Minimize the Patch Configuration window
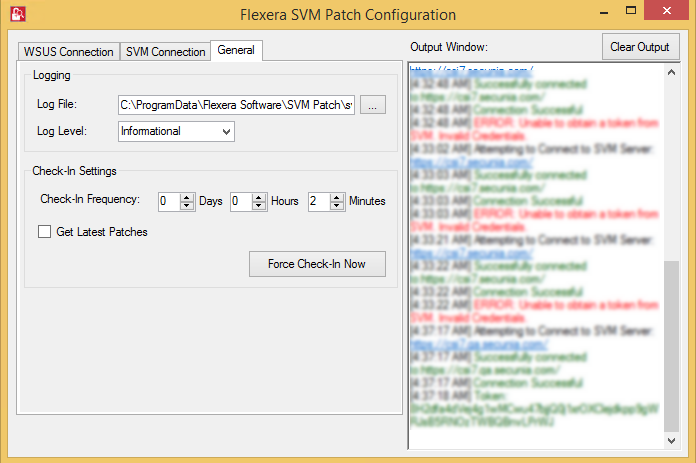Viewport: 696px width, 463px height. point(604,12)
